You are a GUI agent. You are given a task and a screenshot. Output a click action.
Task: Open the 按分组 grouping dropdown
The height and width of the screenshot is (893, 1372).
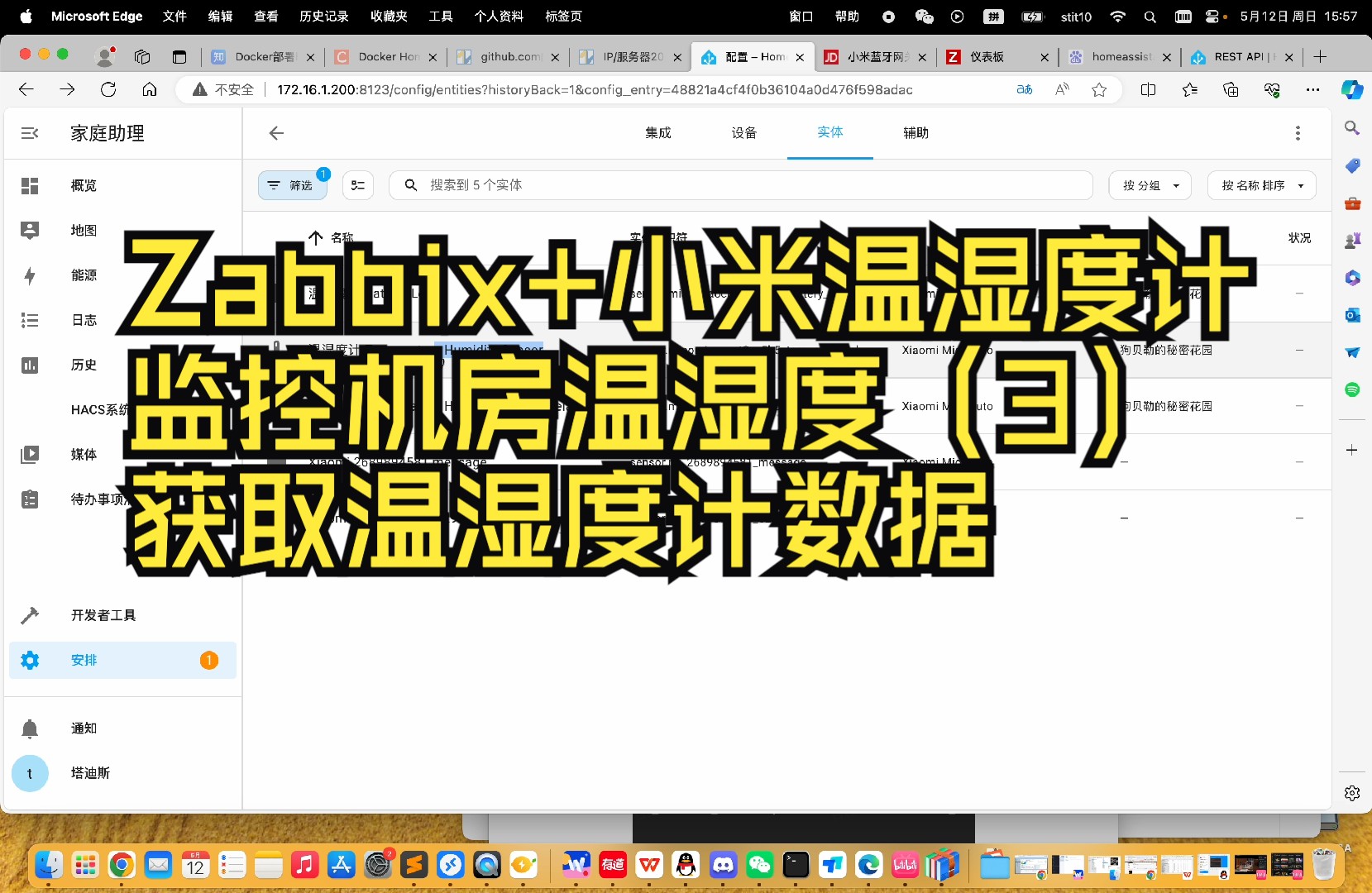point(1150,185)
